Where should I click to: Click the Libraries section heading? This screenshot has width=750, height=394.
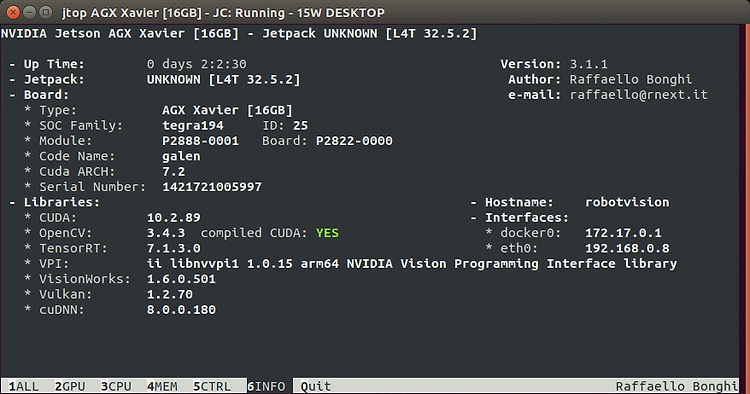tap(62, 202)
